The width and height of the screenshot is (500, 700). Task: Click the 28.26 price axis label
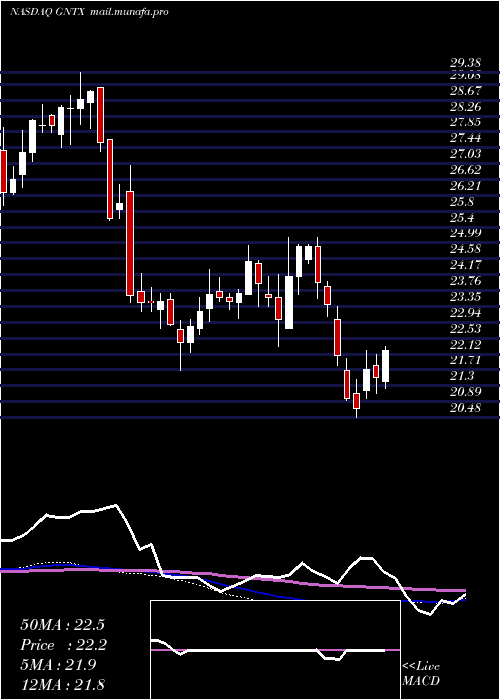pyautogui.click(x=467, y=107)
